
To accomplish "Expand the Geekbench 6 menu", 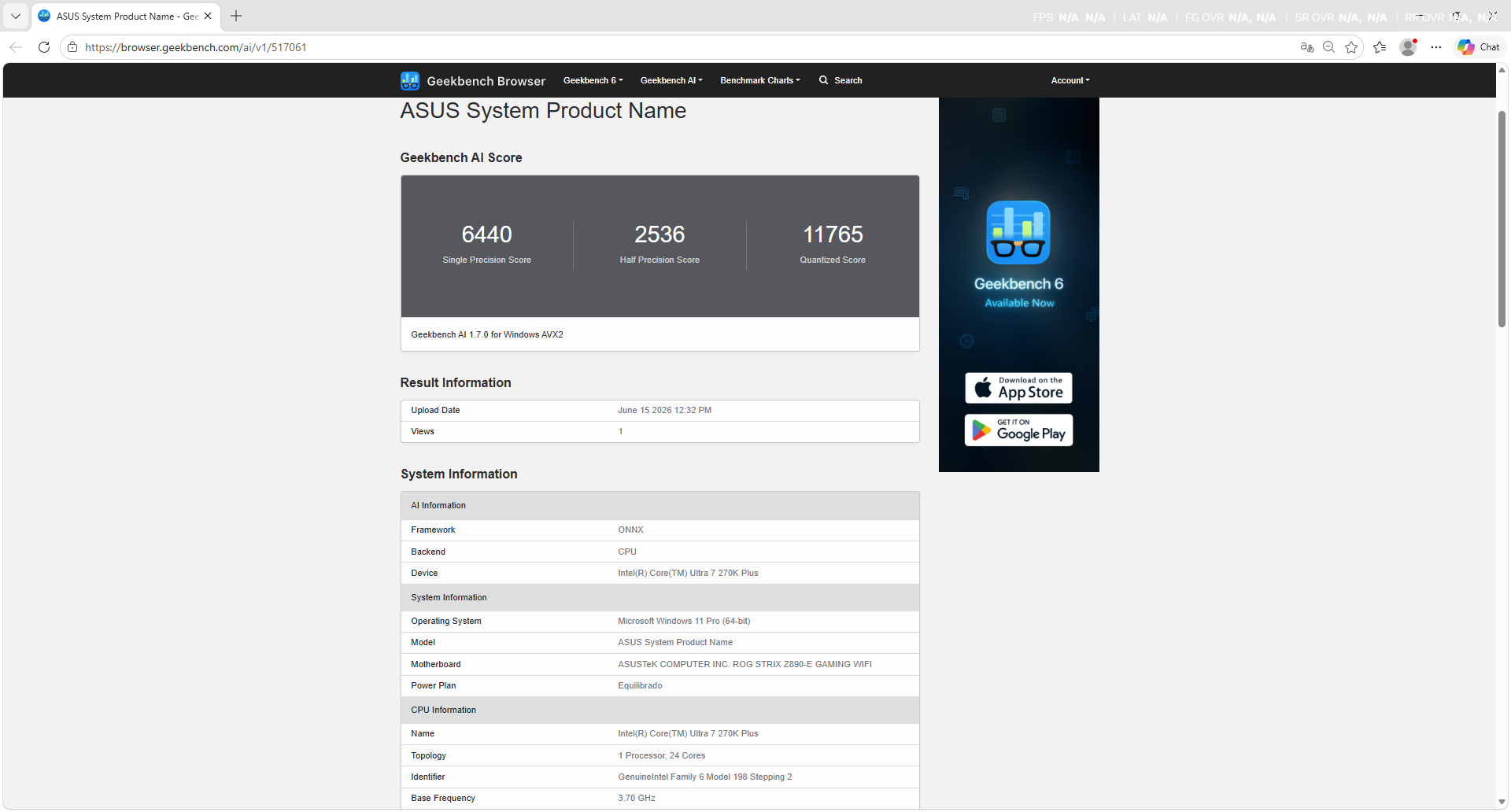I will (593, 80).
